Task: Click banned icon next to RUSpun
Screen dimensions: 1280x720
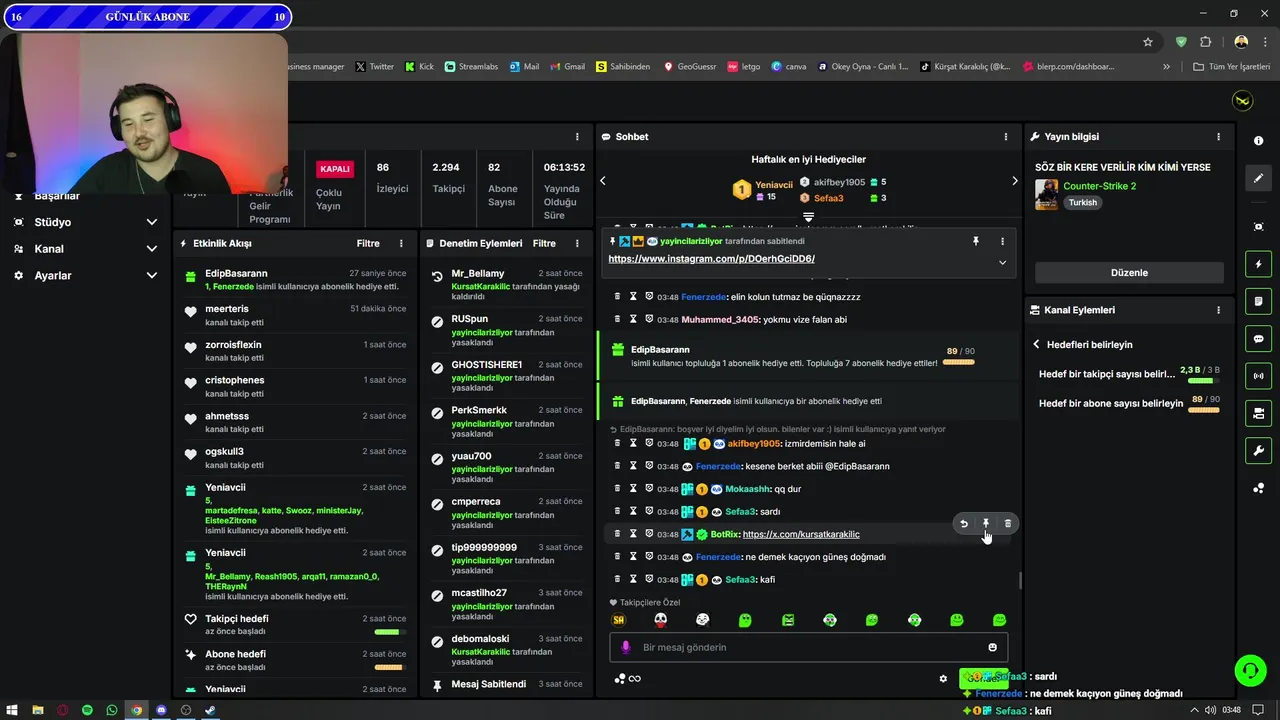Action: point(437,322)
